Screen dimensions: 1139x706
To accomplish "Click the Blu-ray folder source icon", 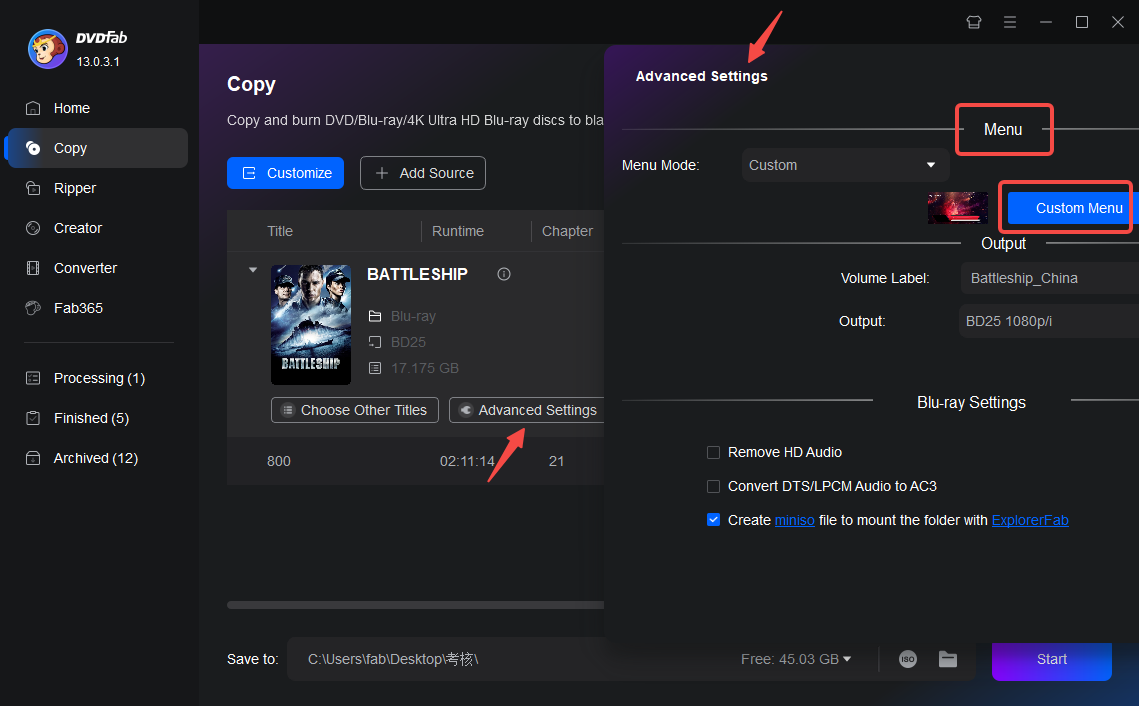I will click(x=375, y=316).
